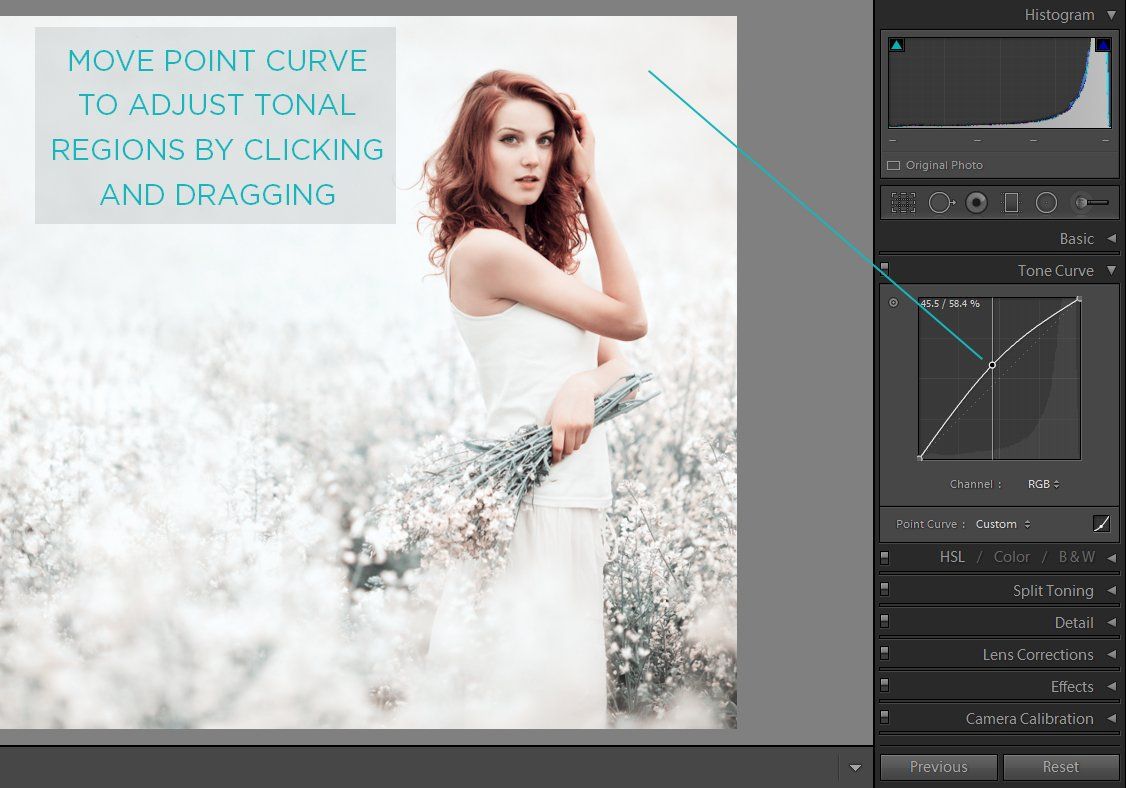Click the Previous button
The height and width of the screenshot is (788, 1126).
coord(939,766)
